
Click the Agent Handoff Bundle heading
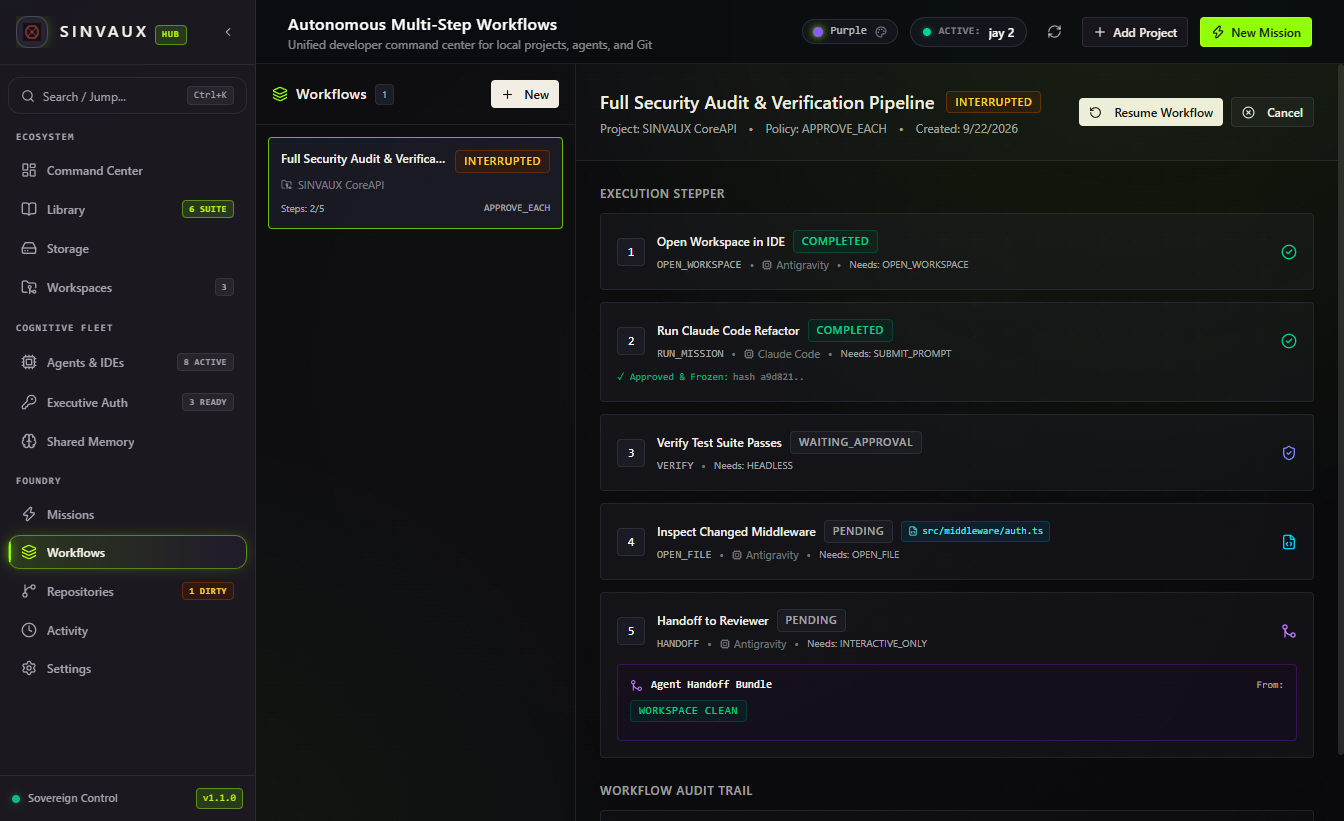click(711, 685)
